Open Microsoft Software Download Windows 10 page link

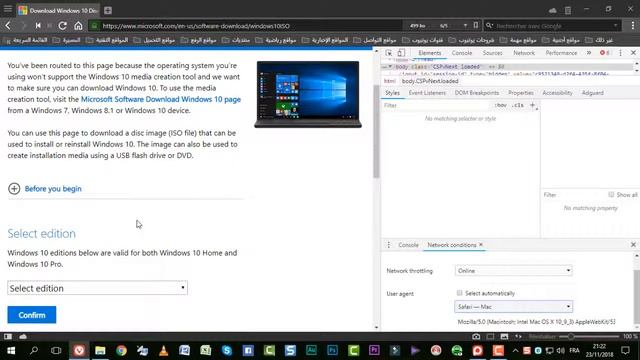pos(161,99)
